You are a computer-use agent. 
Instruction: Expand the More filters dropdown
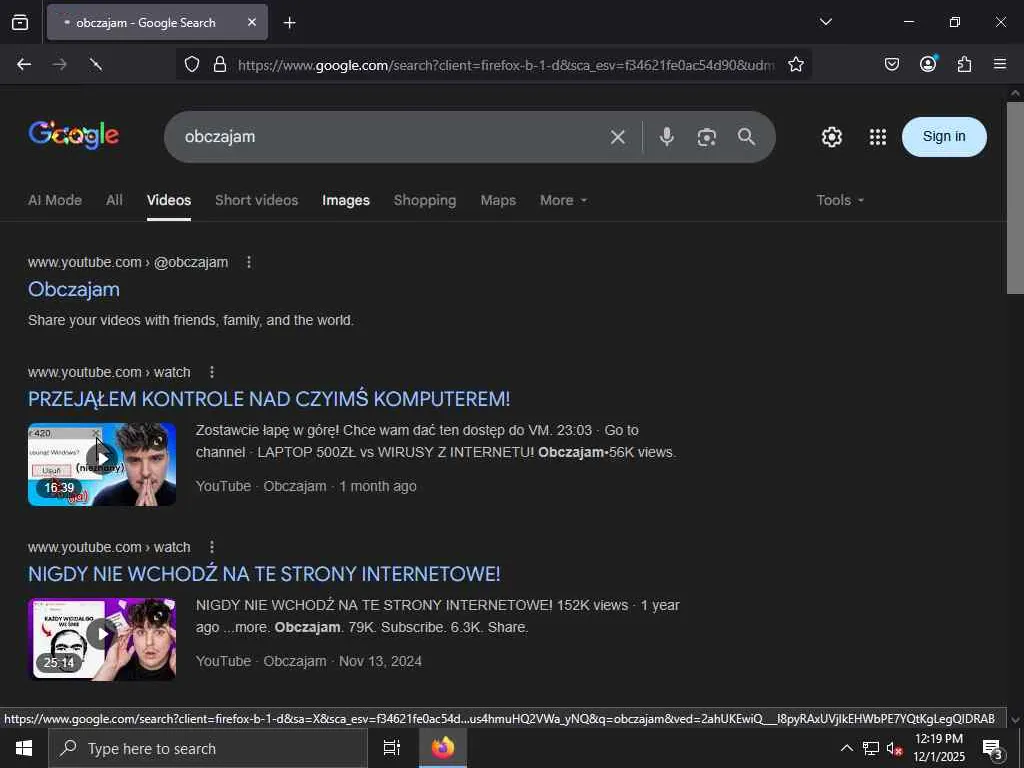click(564, 200)
